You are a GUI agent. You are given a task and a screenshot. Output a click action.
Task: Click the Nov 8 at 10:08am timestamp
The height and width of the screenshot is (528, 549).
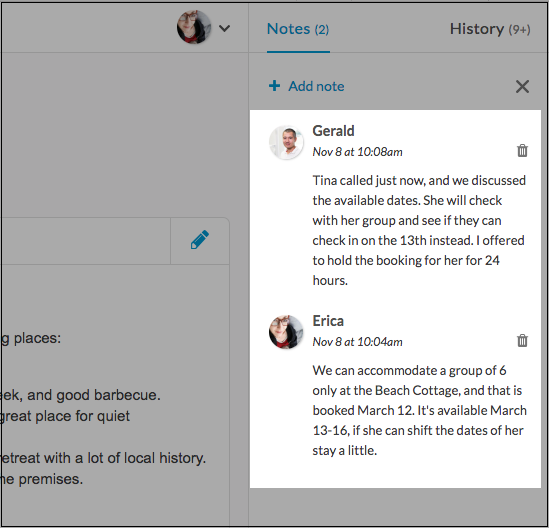(357, 152)
